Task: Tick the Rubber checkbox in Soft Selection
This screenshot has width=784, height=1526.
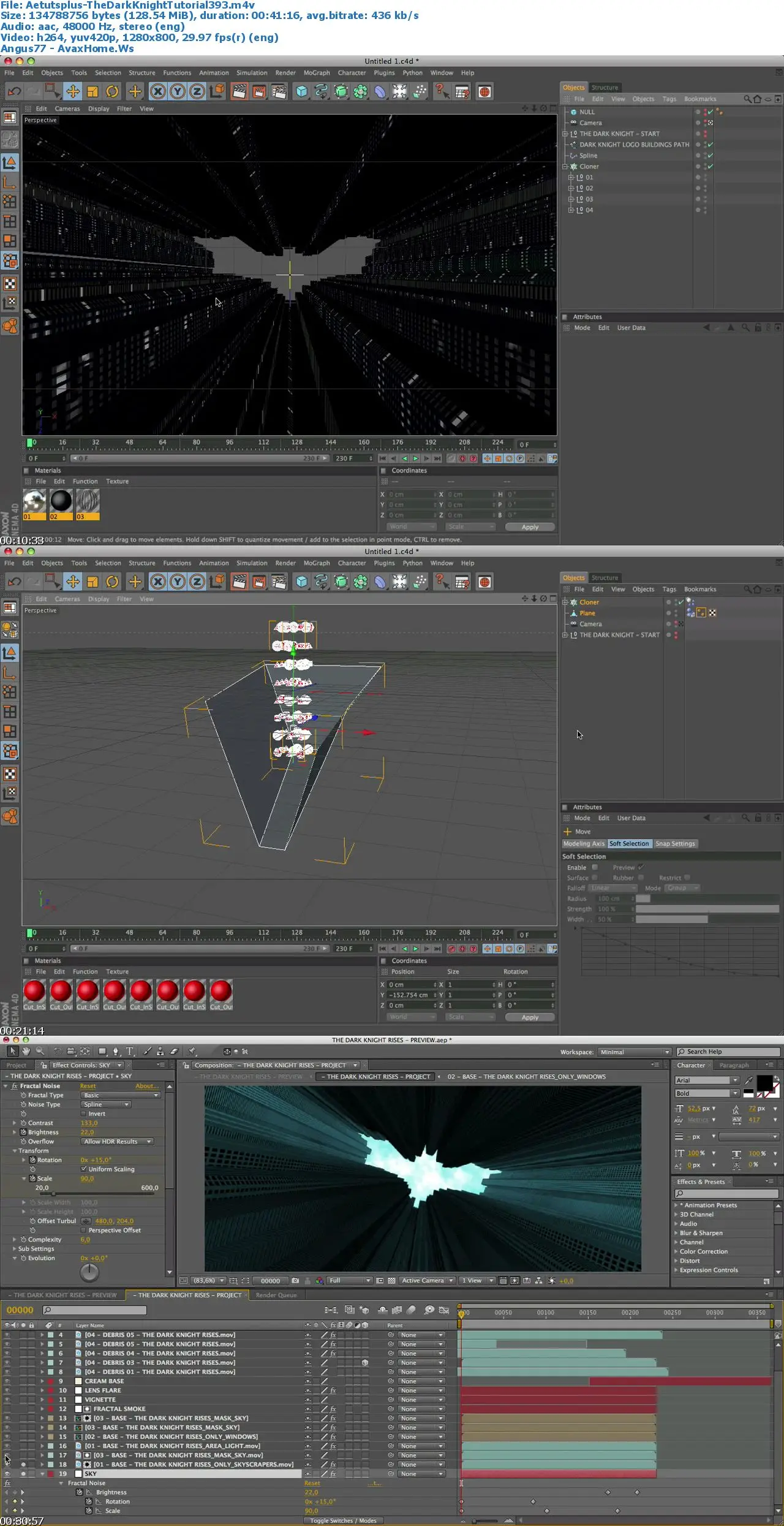Action: point(641,878)
